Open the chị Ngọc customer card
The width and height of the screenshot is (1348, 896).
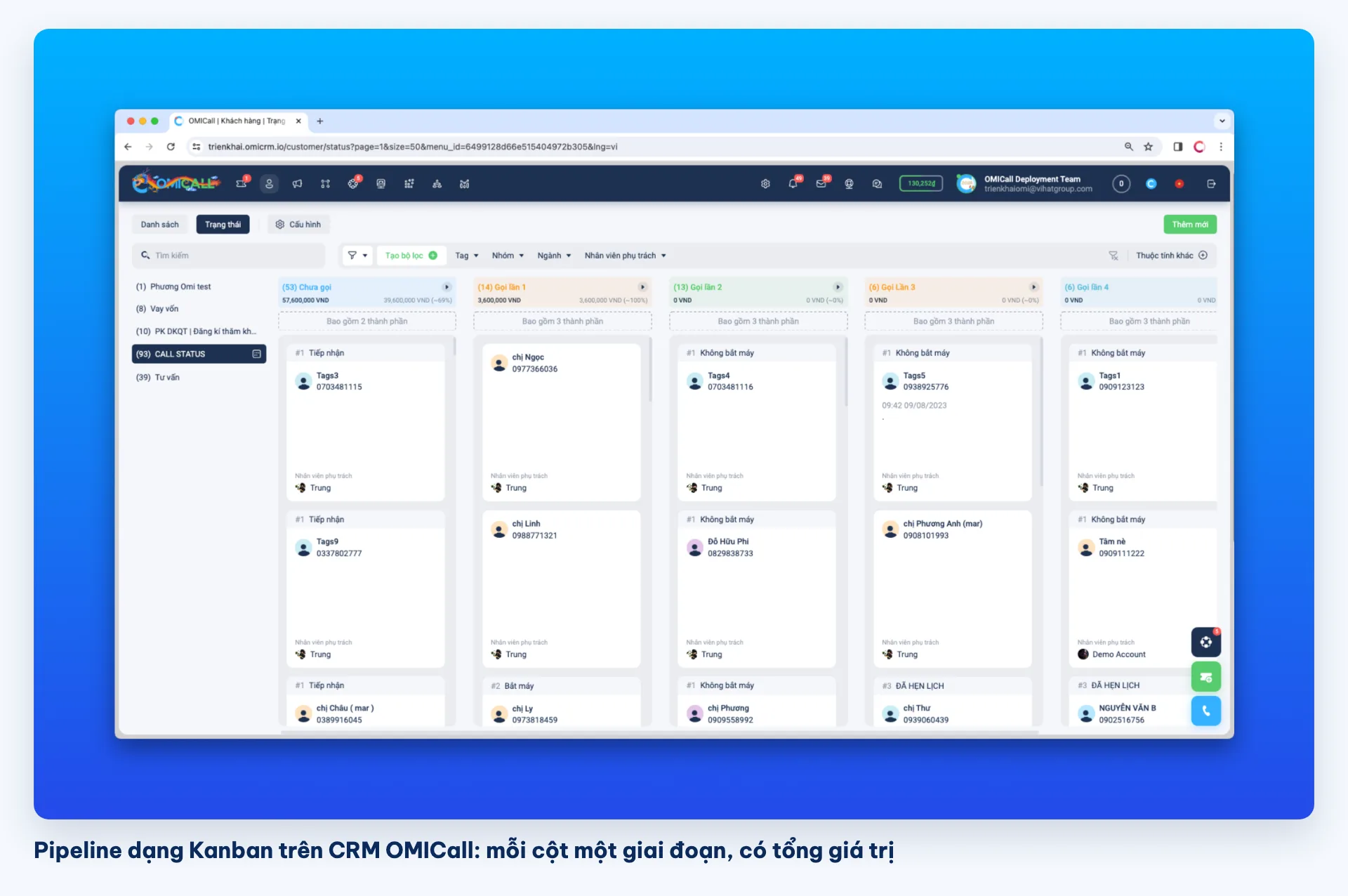(562, 422)
